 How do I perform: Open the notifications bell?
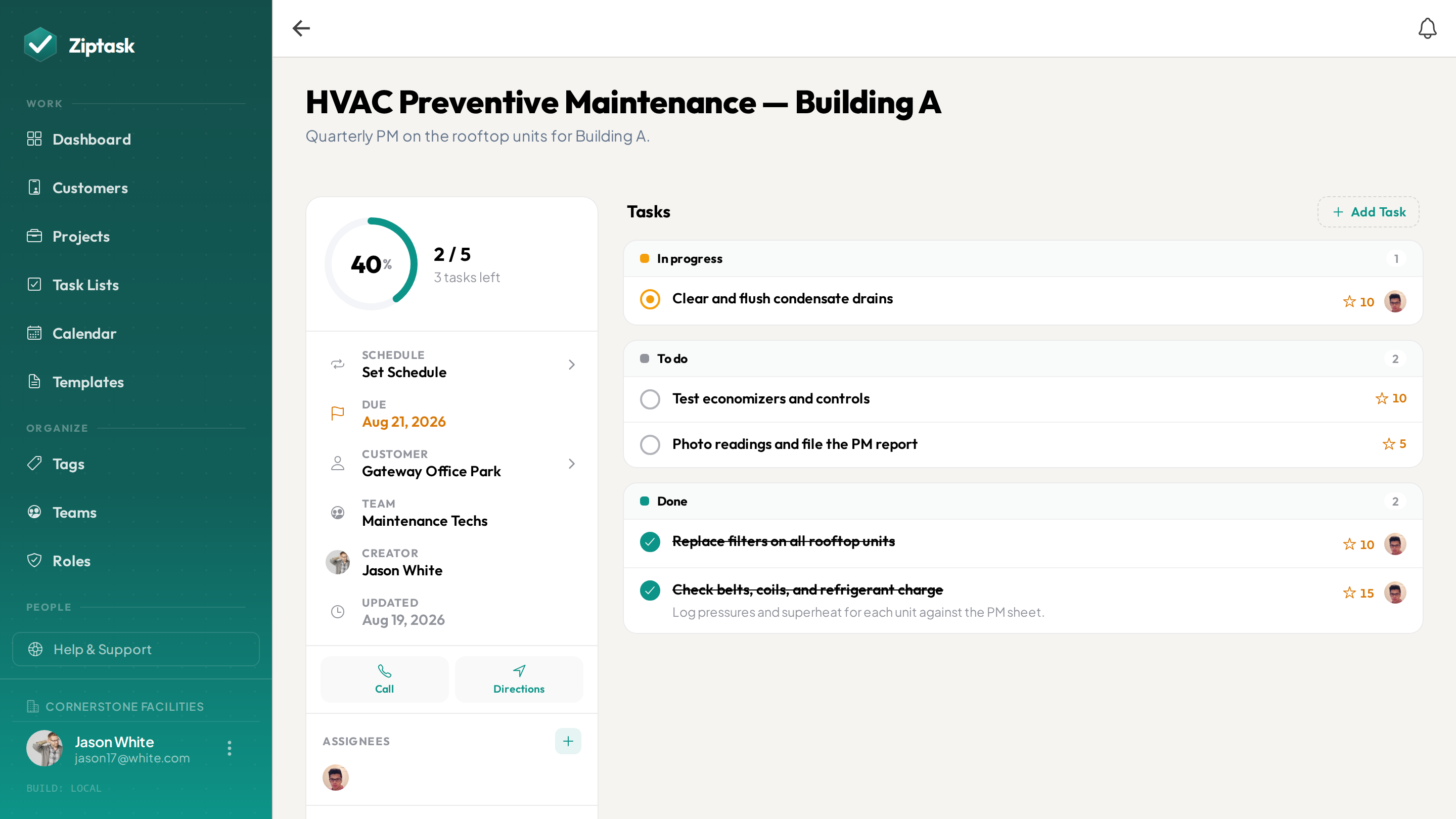(x=1427, y=28)
